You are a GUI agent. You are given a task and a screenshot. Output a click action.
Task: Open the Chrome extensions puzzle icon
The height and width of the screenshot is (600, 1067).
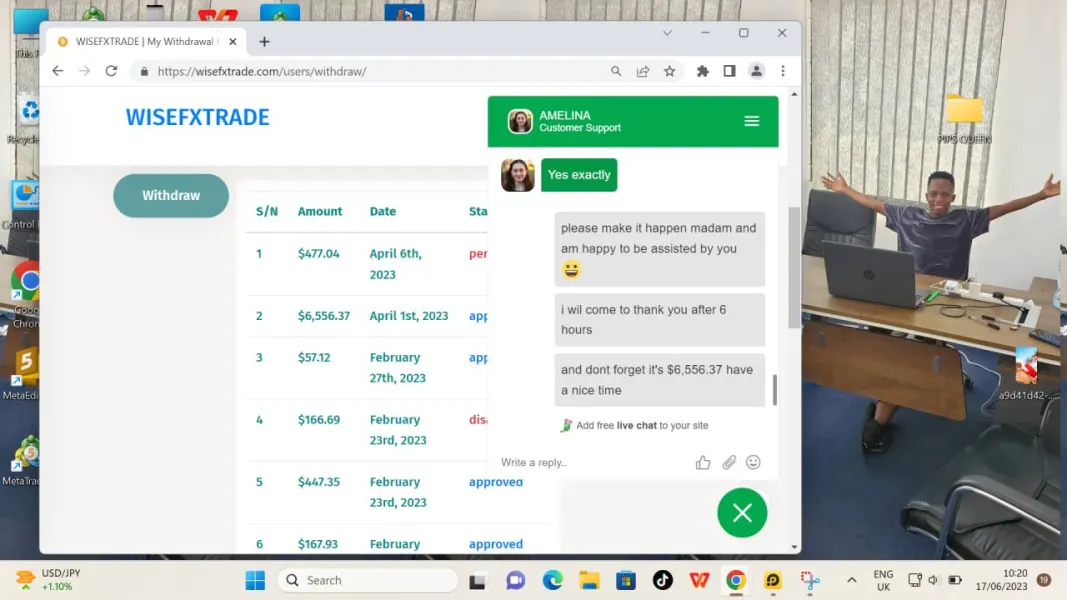click(x=702, y=71)
